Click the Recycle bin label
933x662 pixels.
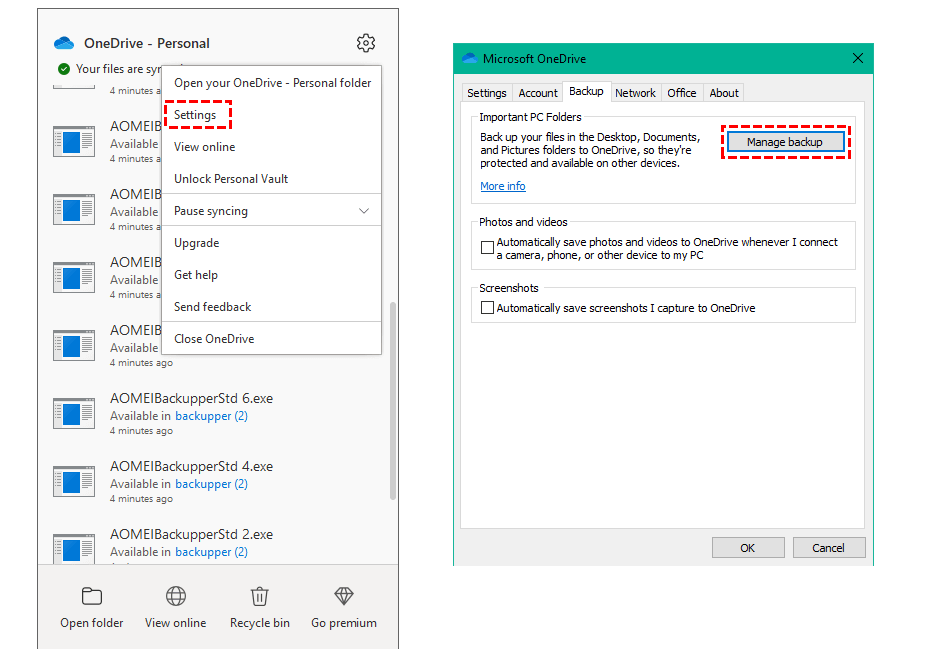(x=259, y=623)
